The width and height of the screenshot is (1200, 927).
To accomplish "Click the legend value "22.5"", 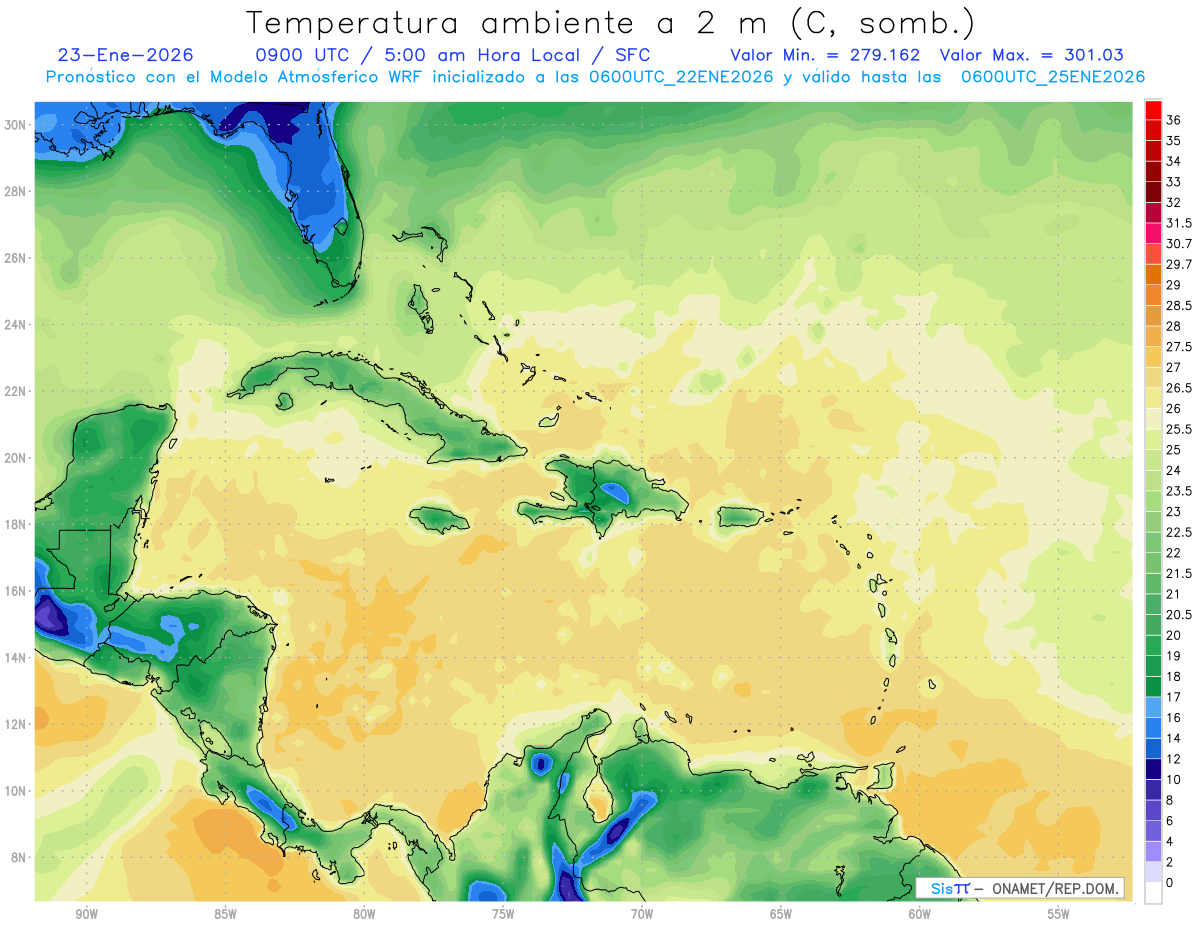I will 1179,532.
